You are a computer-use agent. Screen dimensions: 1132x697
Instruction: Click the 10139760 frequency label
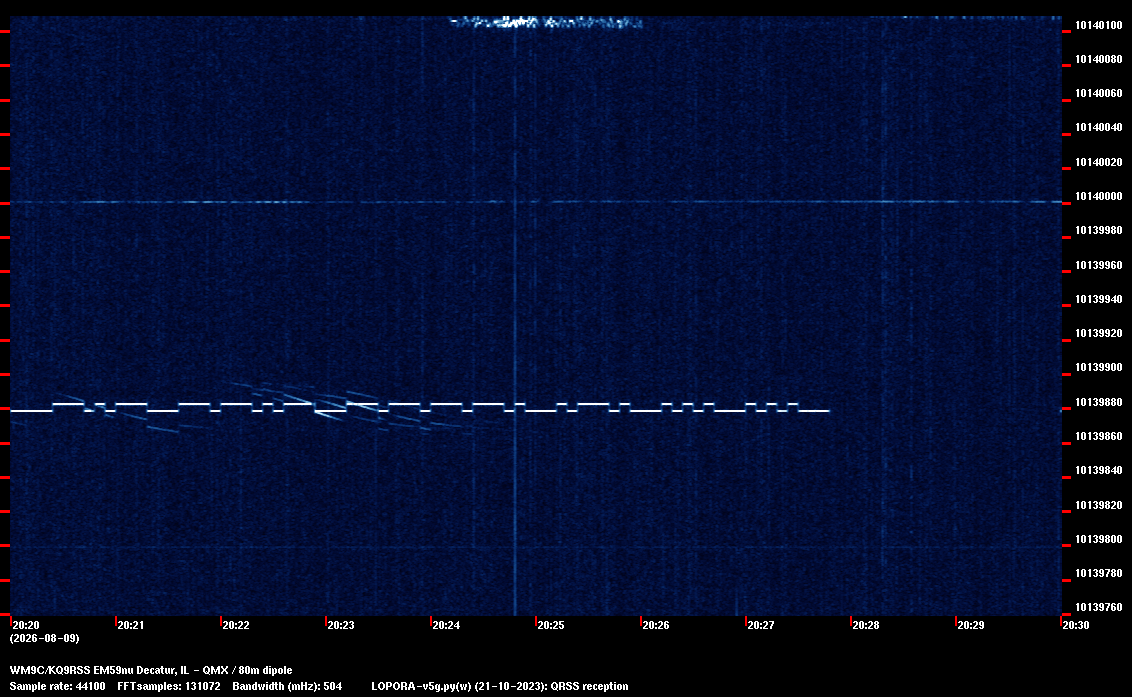click(x=1098, y=607)
